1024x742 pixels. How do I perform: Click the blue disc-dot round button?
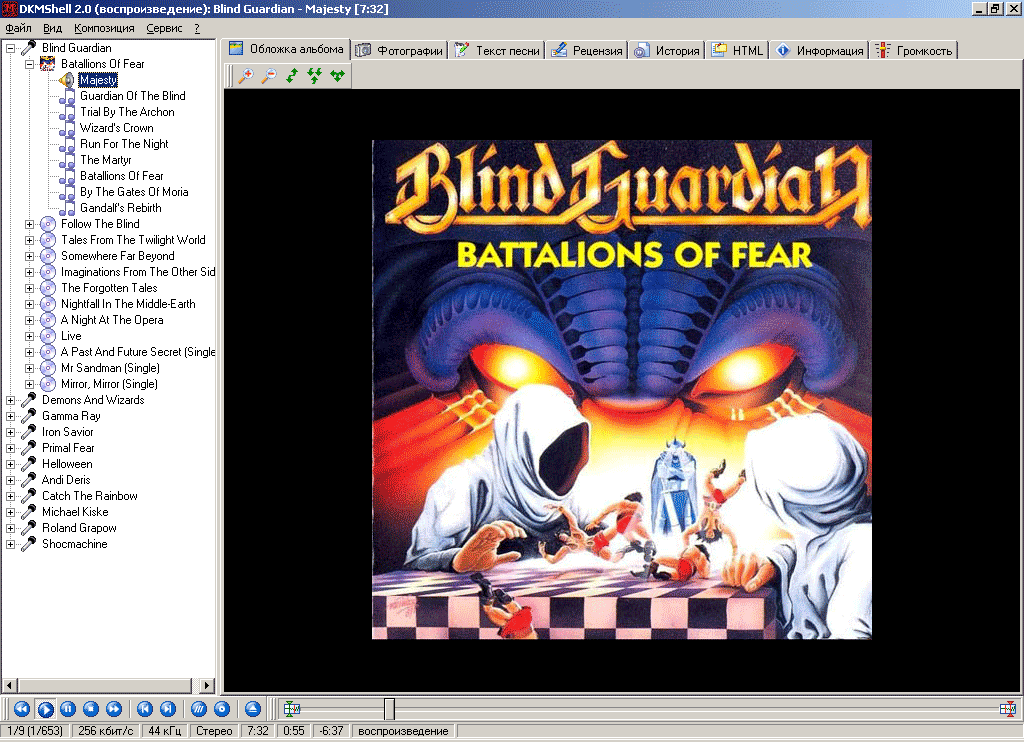[222, 709]
